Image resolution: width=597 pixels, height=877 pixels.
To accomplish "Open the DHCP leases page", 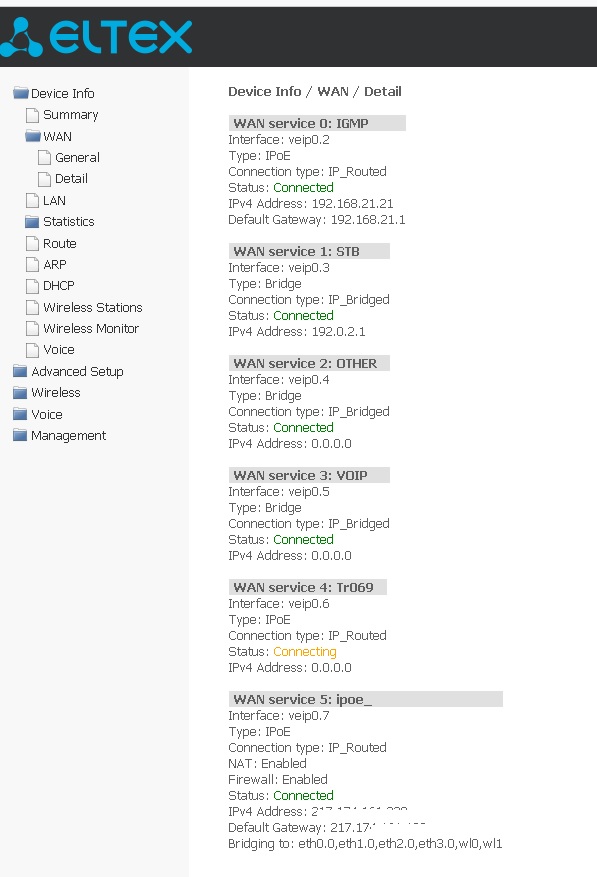I will pos(59,286).
